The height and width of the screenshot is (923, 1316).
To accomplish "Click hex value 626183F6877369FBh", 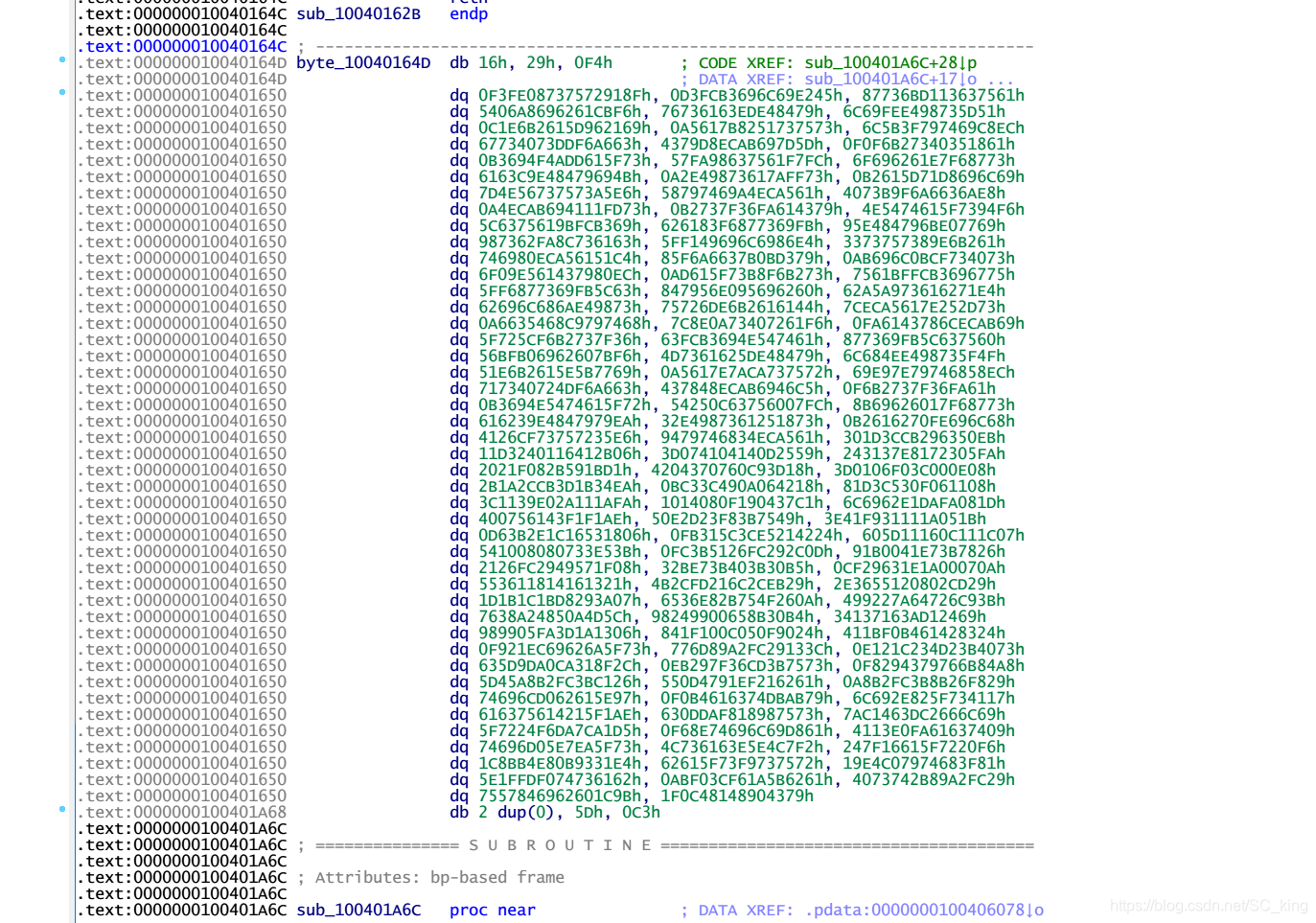I will pyautogui.click(x=742, y=225).
